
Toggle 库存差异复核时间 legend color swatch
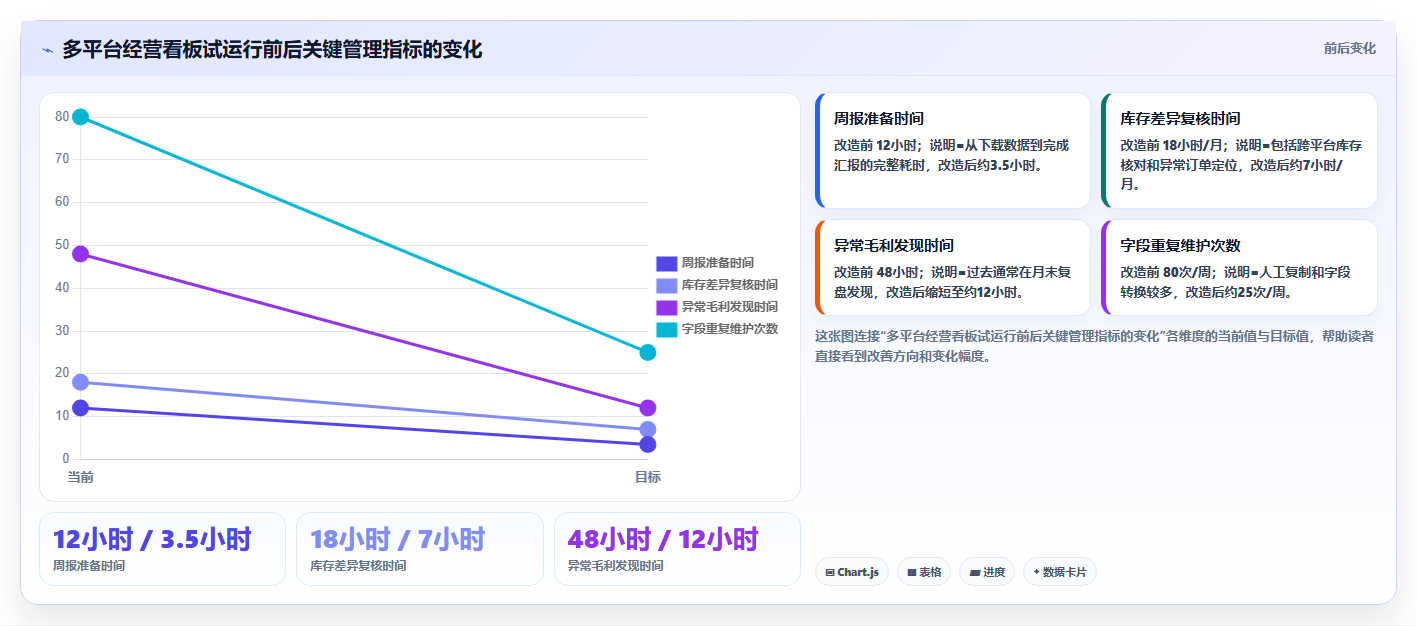click(x=667, y=285)
